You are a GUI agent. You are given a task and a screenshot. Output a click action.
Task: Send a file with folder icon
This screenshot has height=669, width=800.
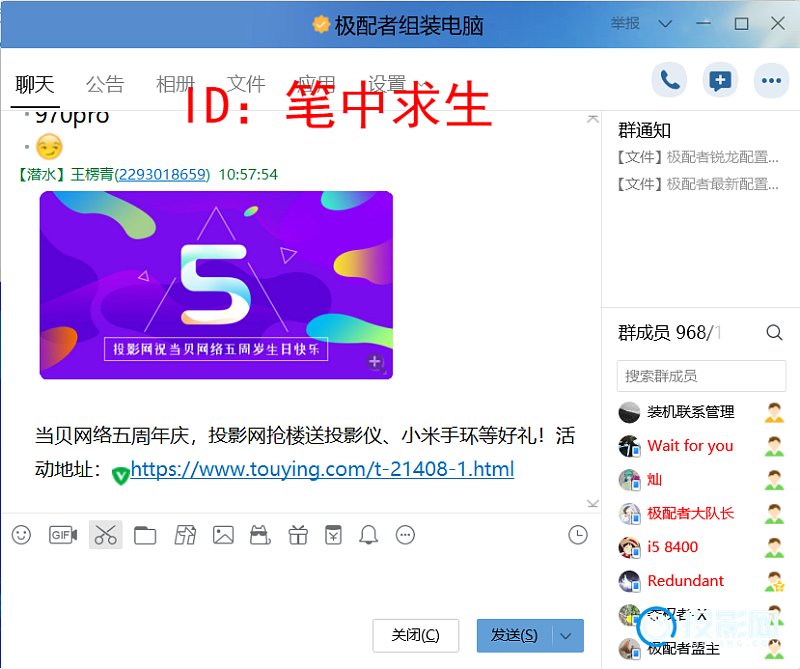[145, 535]
